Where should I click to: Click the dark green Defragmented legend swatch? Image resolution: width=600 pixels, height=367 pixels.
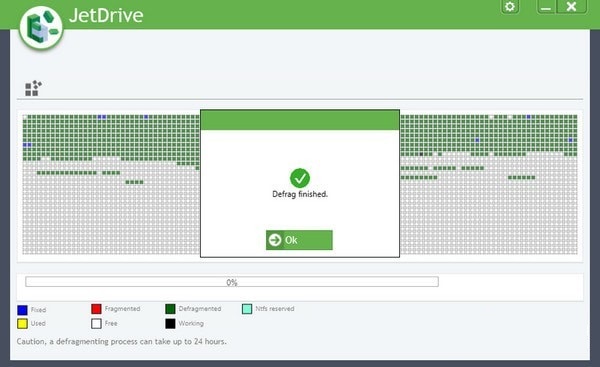[170, 309]
